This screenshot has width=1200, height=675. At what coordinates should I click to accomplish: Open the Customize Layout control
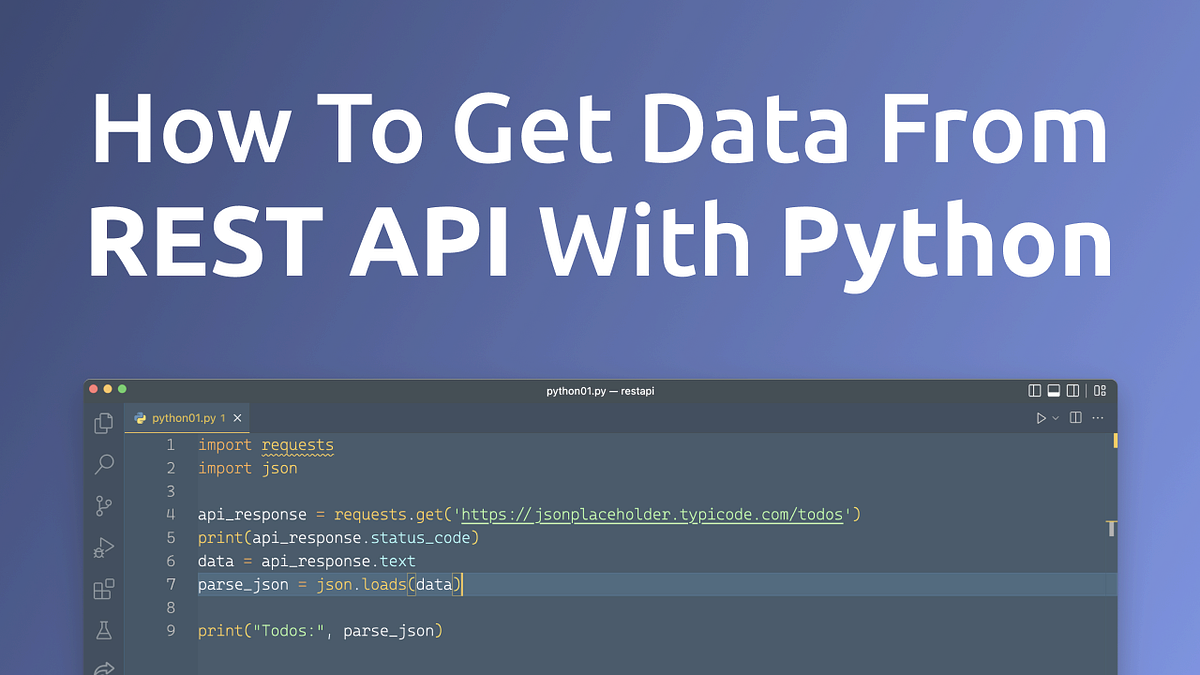point(1099,391)
